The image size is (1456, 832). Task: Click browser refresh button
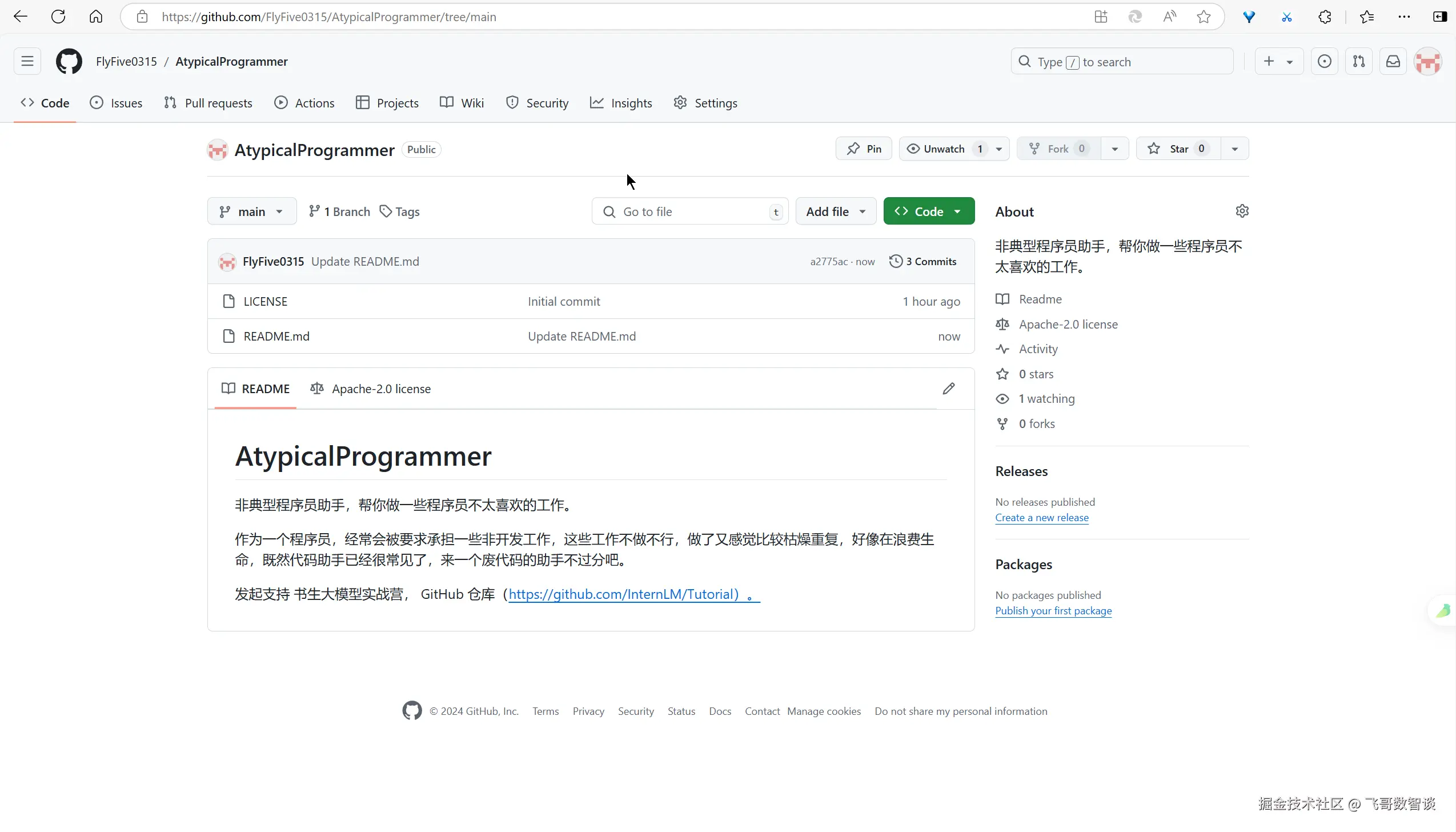[58, 17]
